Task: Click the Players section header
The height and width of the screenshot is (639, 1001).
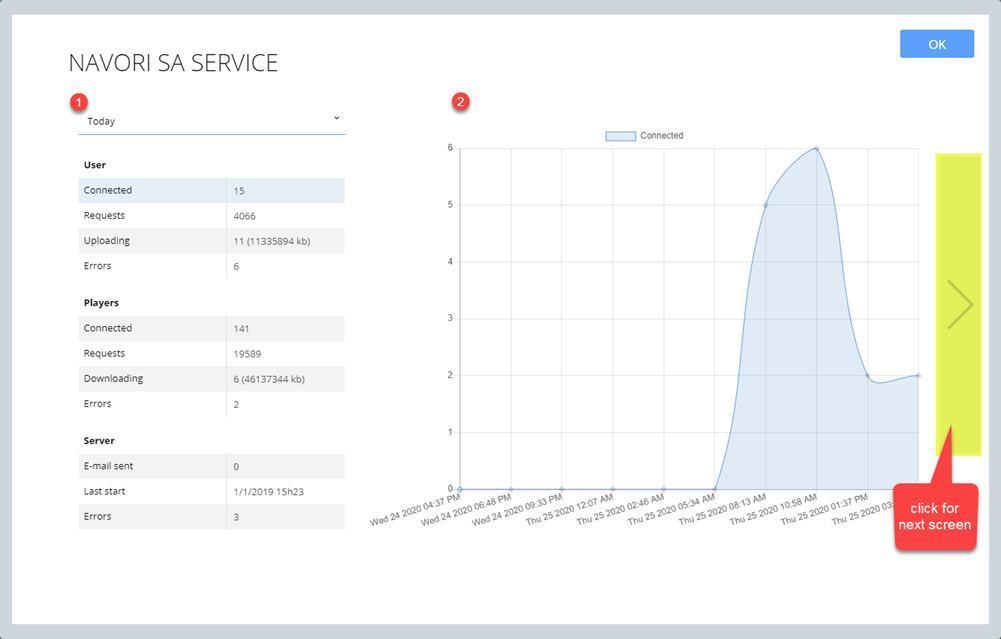Action: pos(101,303)
